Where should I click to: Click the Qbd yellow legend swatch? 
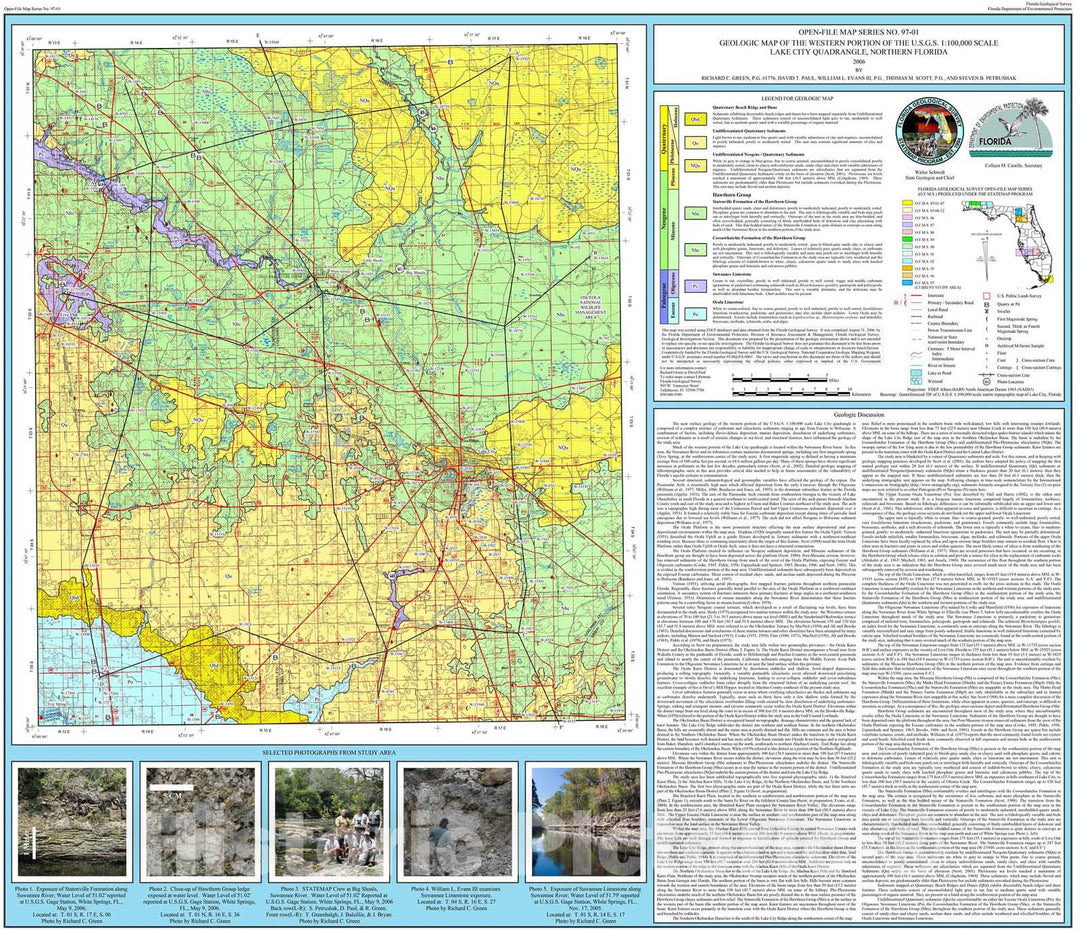click(x=694, y=118)
